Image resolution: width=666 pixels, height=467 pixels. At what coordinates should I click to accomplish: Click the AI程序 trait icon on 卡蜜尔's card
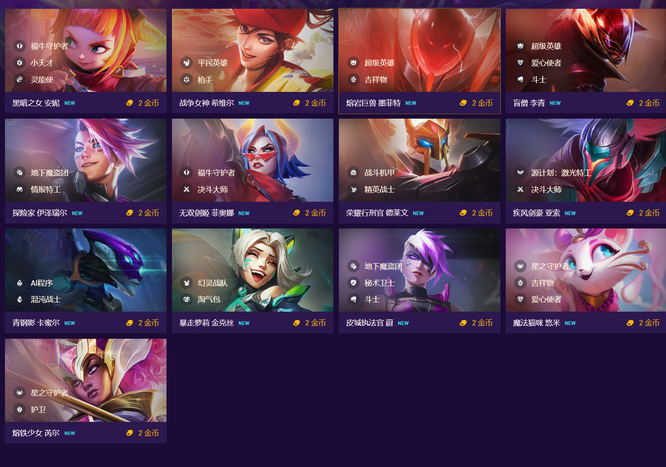(x=20, y=283)
